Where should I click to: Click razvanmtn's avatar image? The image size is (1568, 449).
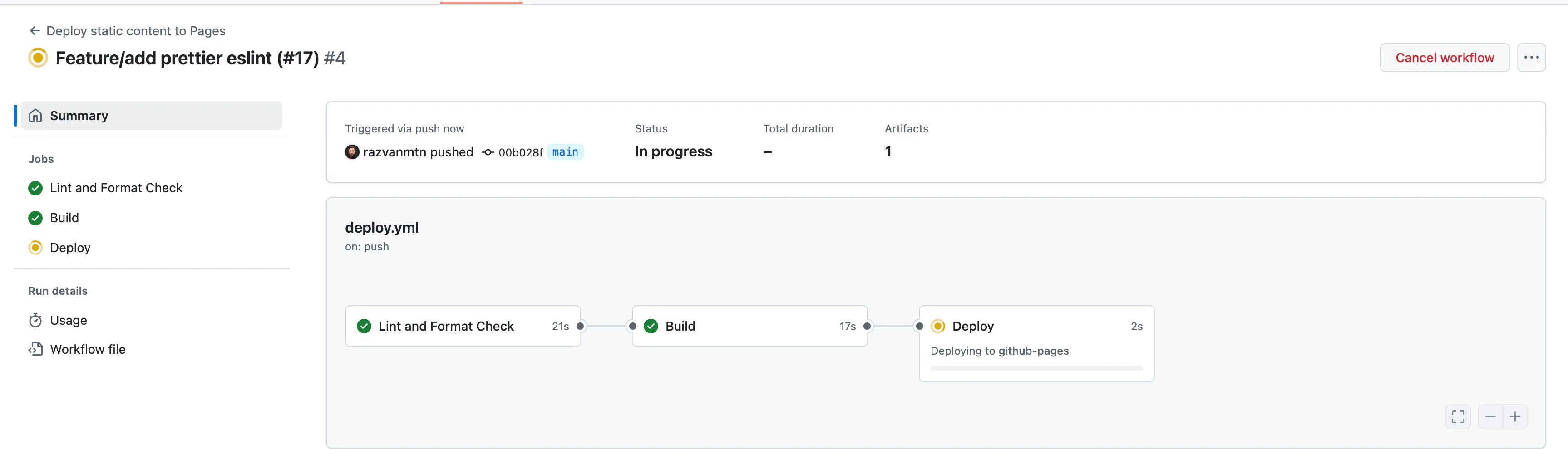352,152
